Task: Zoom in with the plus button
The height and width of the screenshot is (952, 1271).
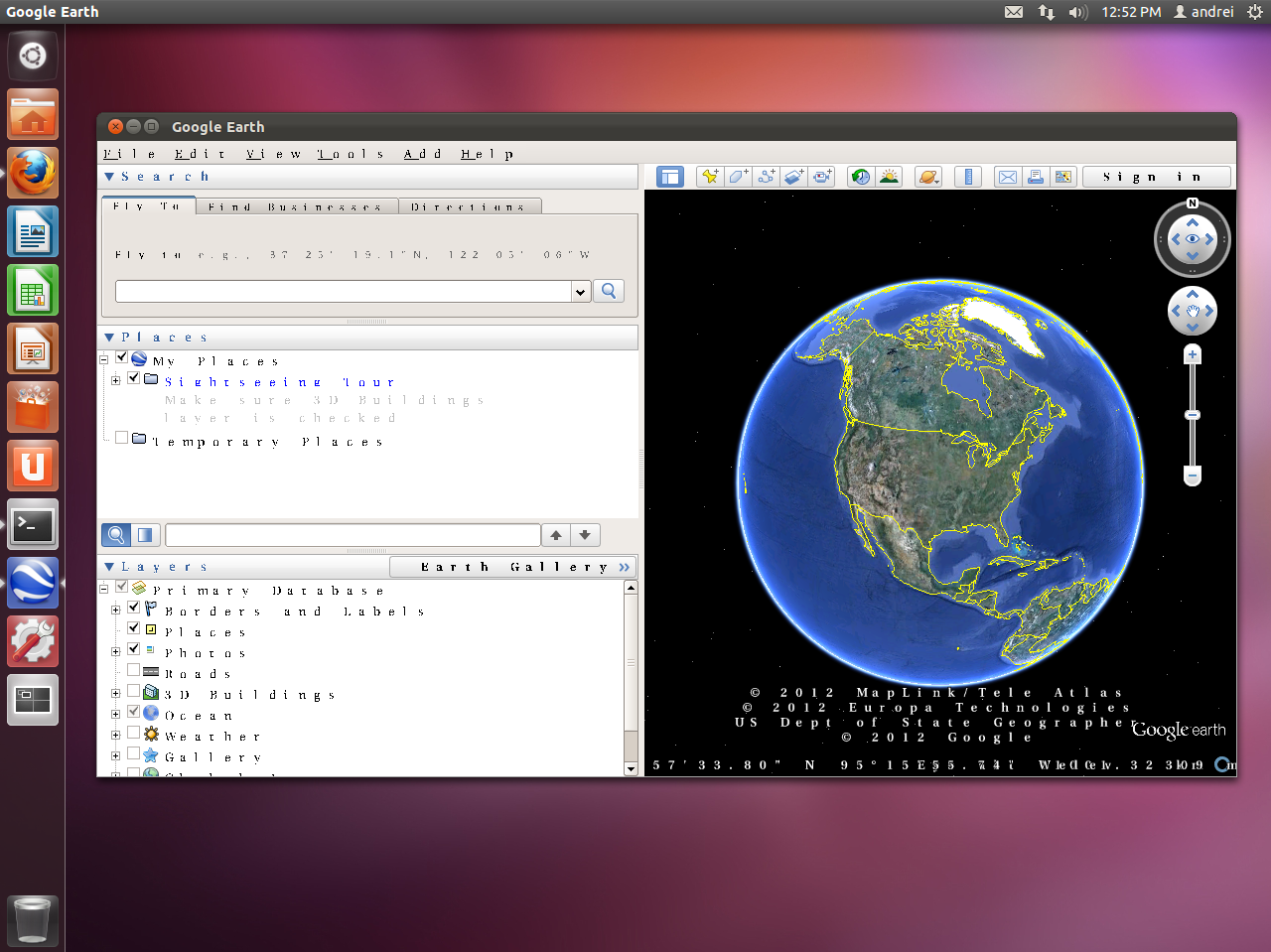Action: 1193,354
